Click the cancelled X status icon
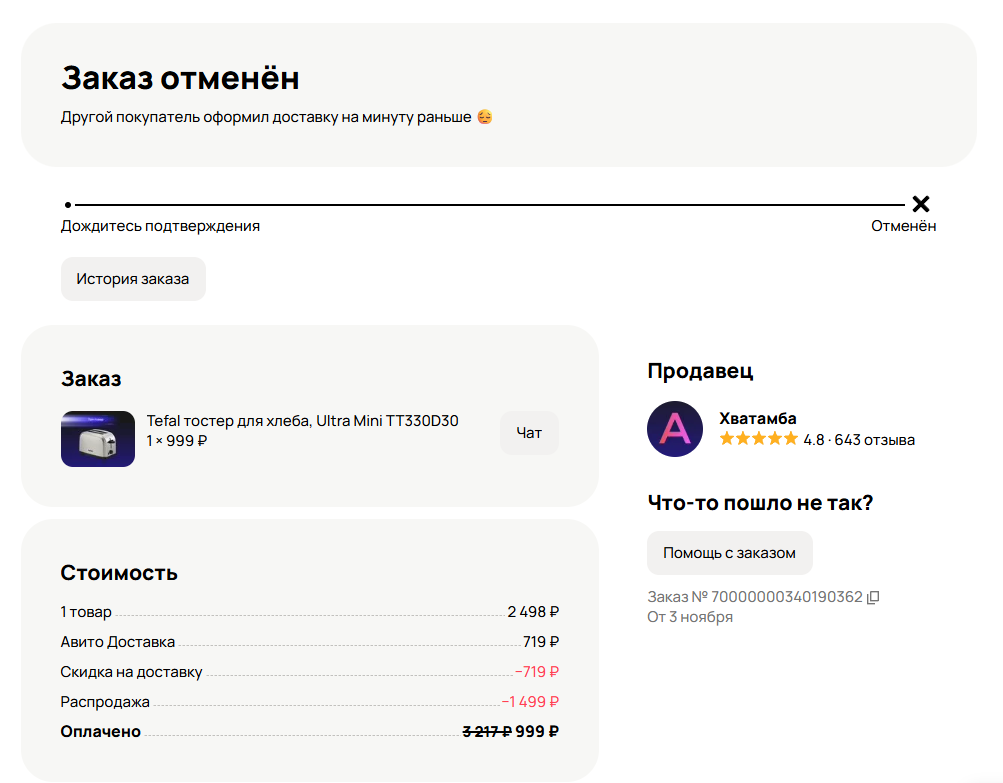The width and height of the screenshot is (1003, 783). pyautogui.click(x=921, y=204)
